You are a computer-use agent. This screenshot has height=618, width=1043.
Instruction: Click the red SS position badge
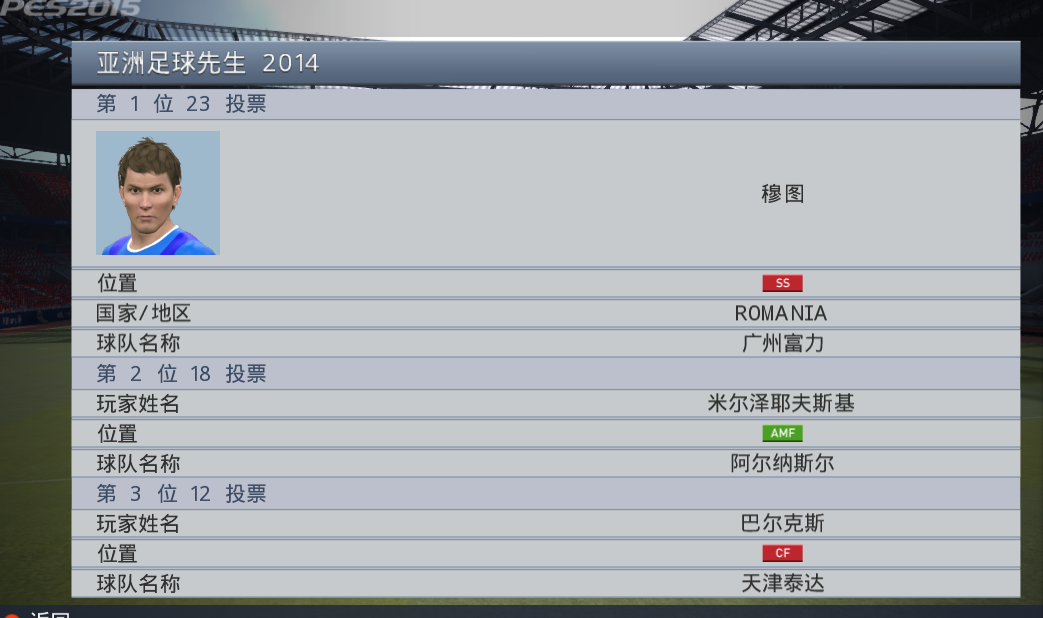(782, 283)
